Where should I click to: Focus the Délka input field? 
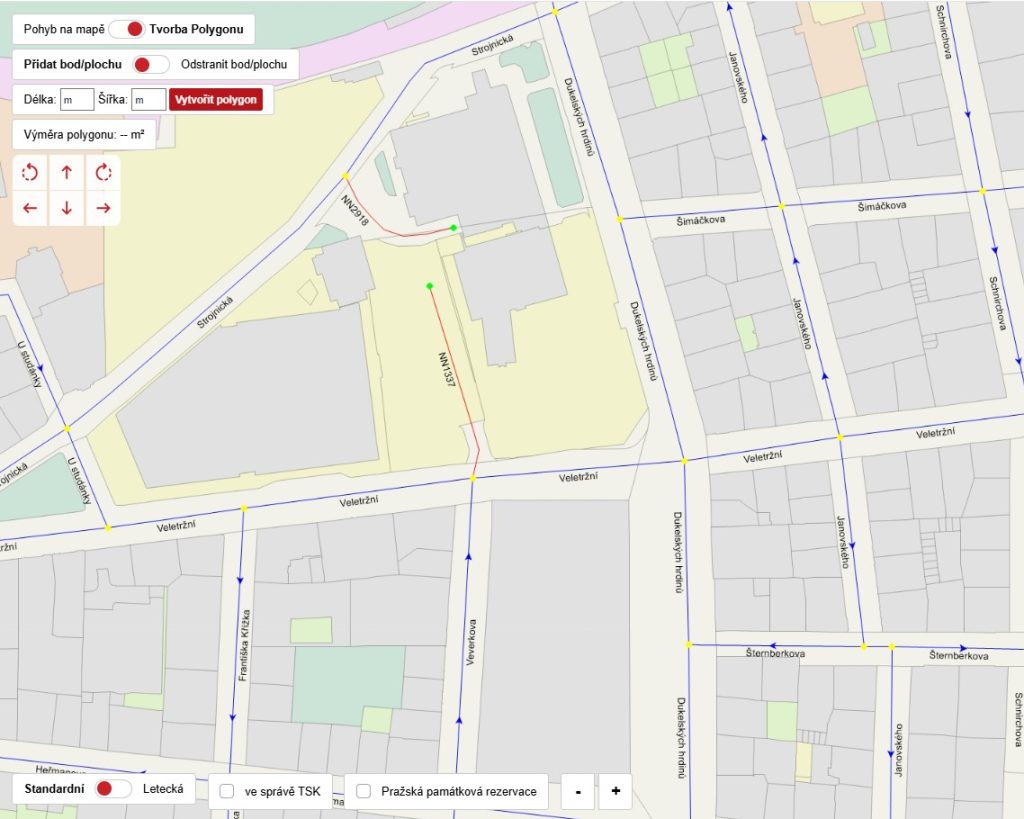pos(77,100)
